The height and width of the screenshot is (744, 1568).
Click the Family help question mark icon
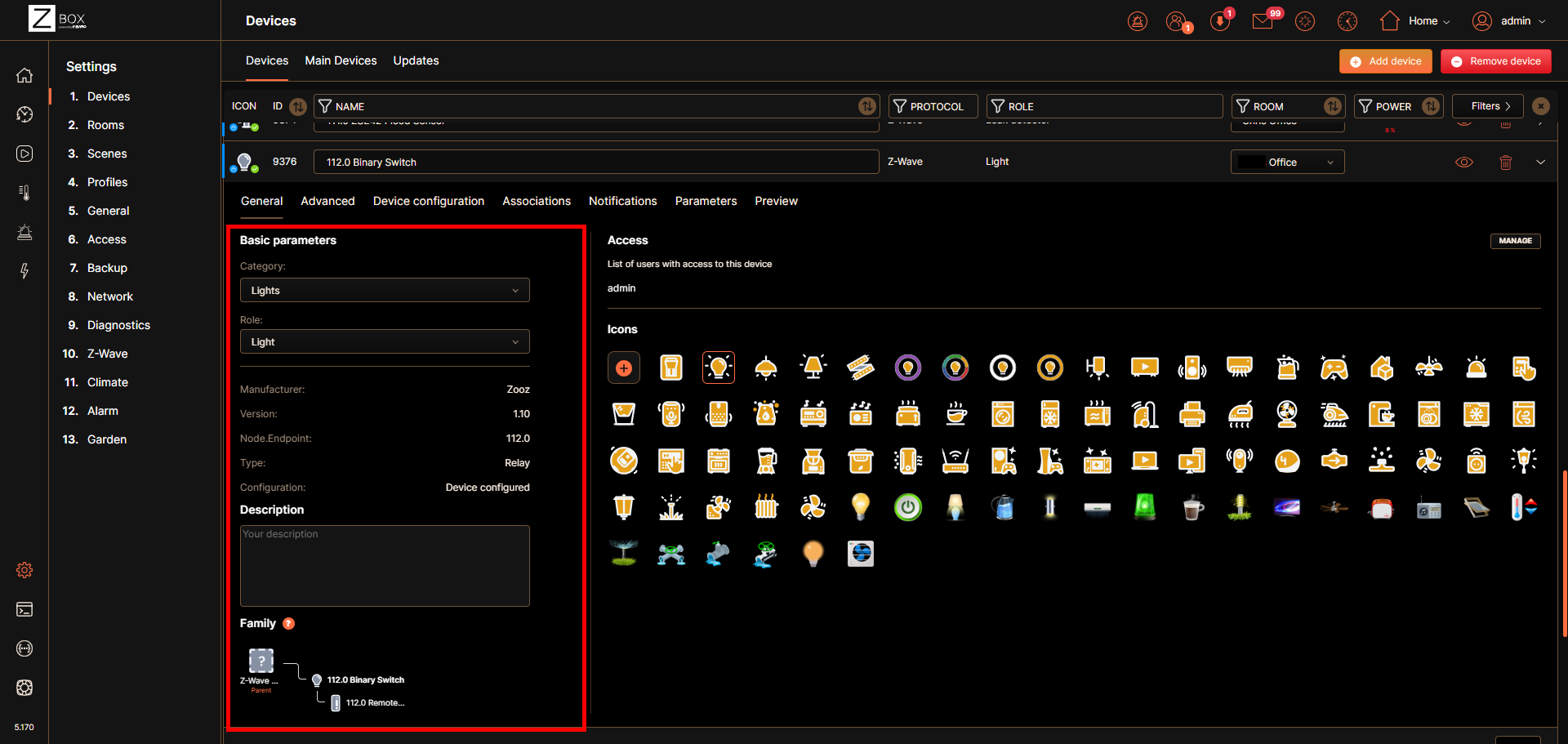(288, 624)
